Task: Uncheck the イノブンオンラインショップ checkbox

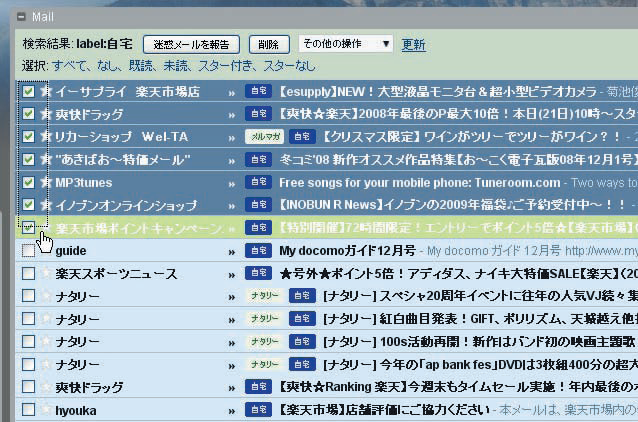Action: click(x=28, y=204)
